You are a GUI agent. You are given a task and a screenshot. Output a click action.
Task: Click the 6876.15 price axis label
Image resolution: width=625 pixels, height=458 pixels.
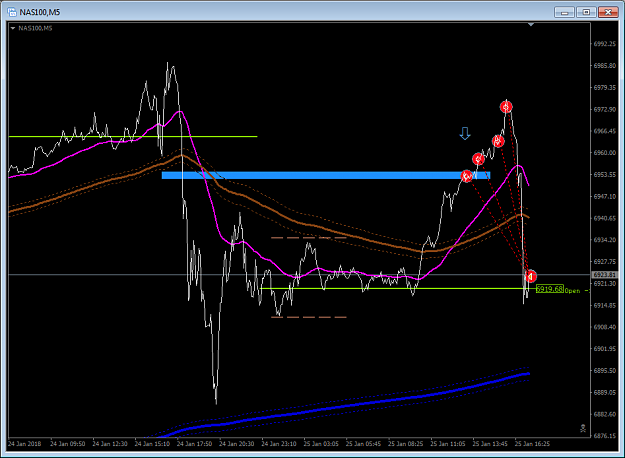tap(604, 436)
